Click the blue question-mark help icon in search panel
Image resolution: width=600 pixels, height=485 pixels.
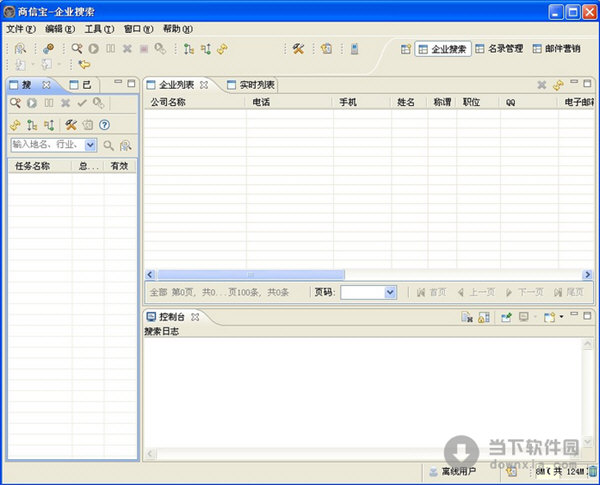pos(104,125)
